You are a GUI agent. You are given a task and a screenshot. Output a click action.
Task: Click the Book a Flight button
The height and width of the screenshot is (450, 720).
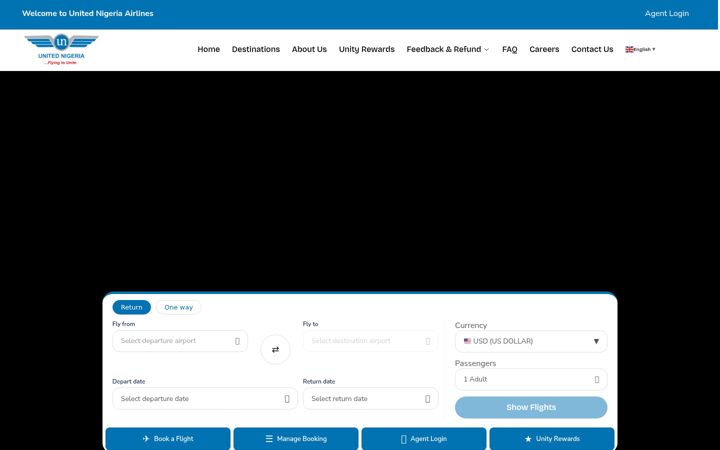[x=168, y=439]
